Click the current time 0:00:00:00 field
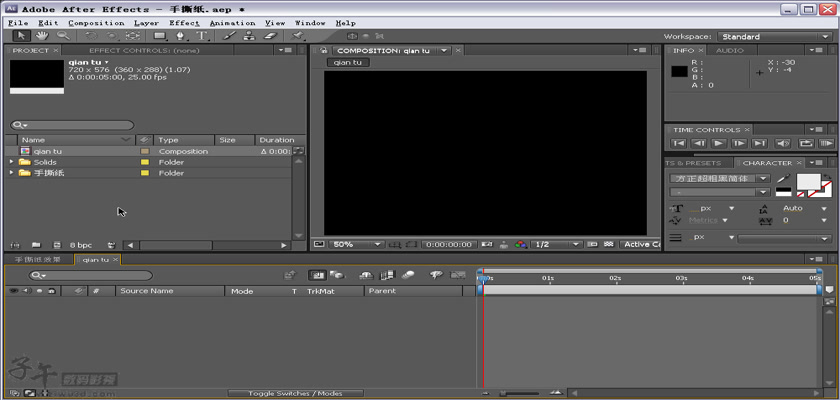This screenshot has height=400, width=840. pyautogui.click(x=450, y=244)
